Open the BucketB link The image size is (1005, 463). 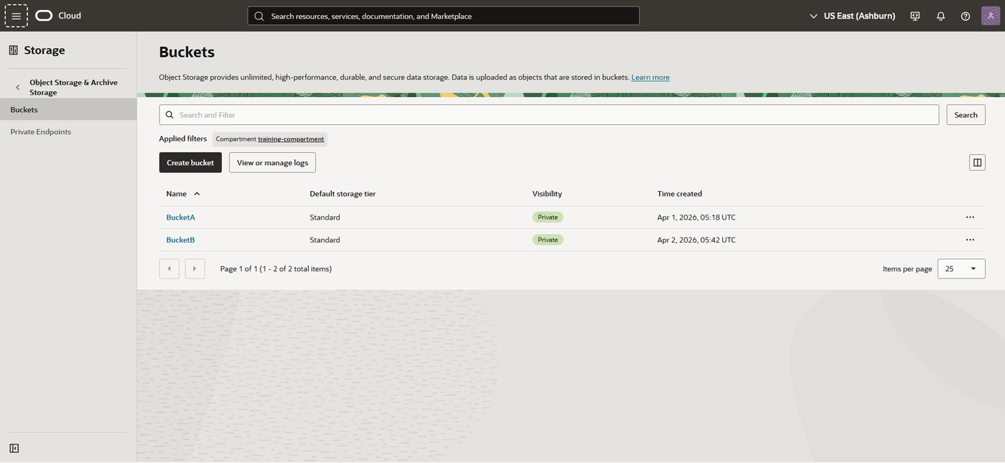(181, 240)
